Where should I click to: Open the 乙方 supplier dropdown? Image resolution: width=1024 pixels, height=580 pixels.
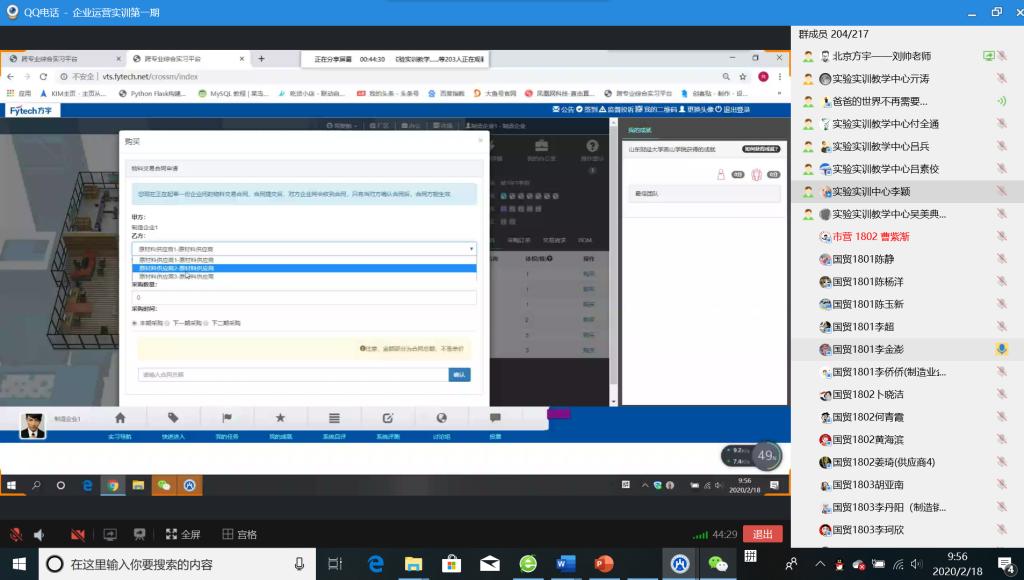(x=304, y=248)
